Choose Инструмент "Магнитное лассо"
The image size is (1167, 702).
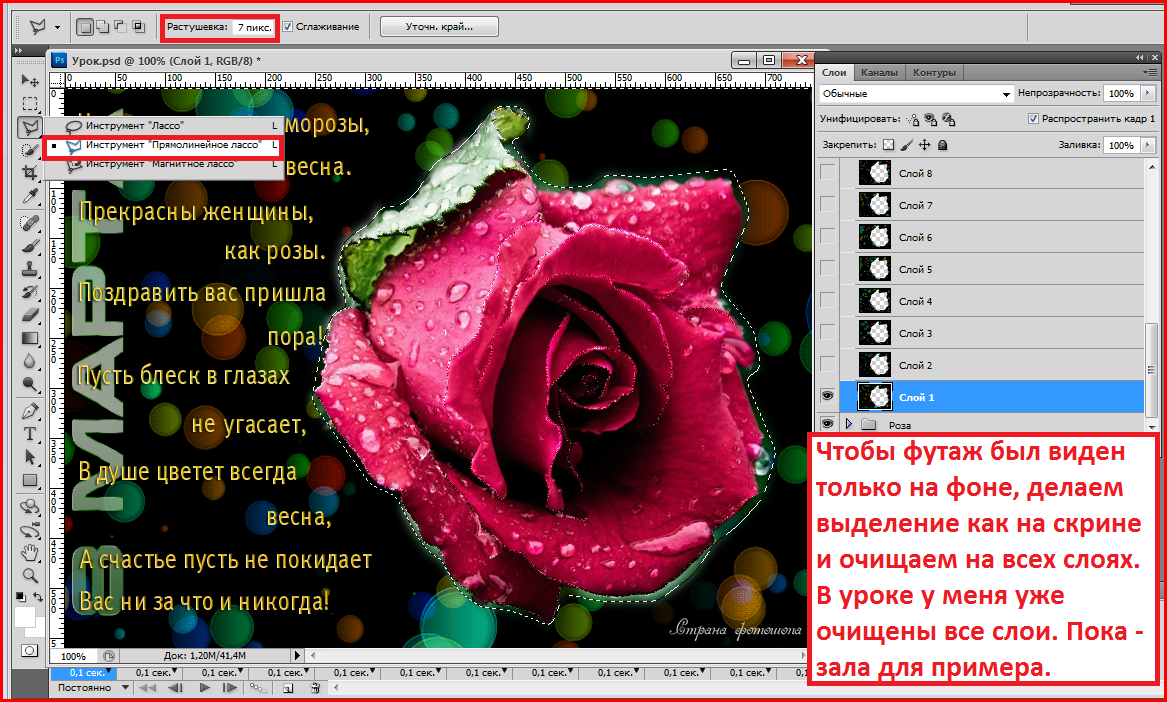point(162,164)
